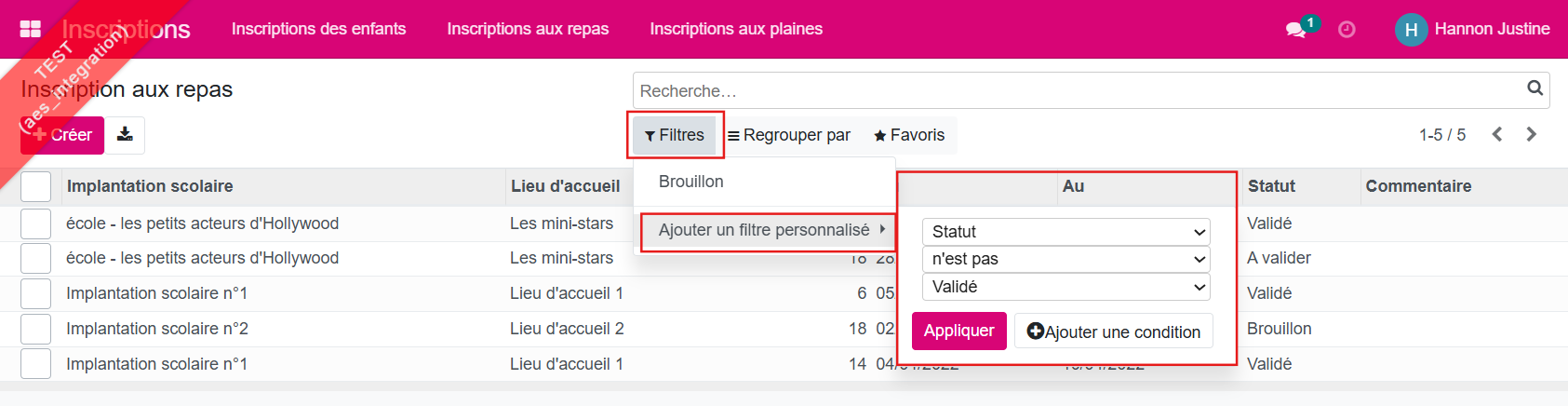Select the Brouillon filter option
This screenshot has height=406, width=1568.
tap(691, 182)
